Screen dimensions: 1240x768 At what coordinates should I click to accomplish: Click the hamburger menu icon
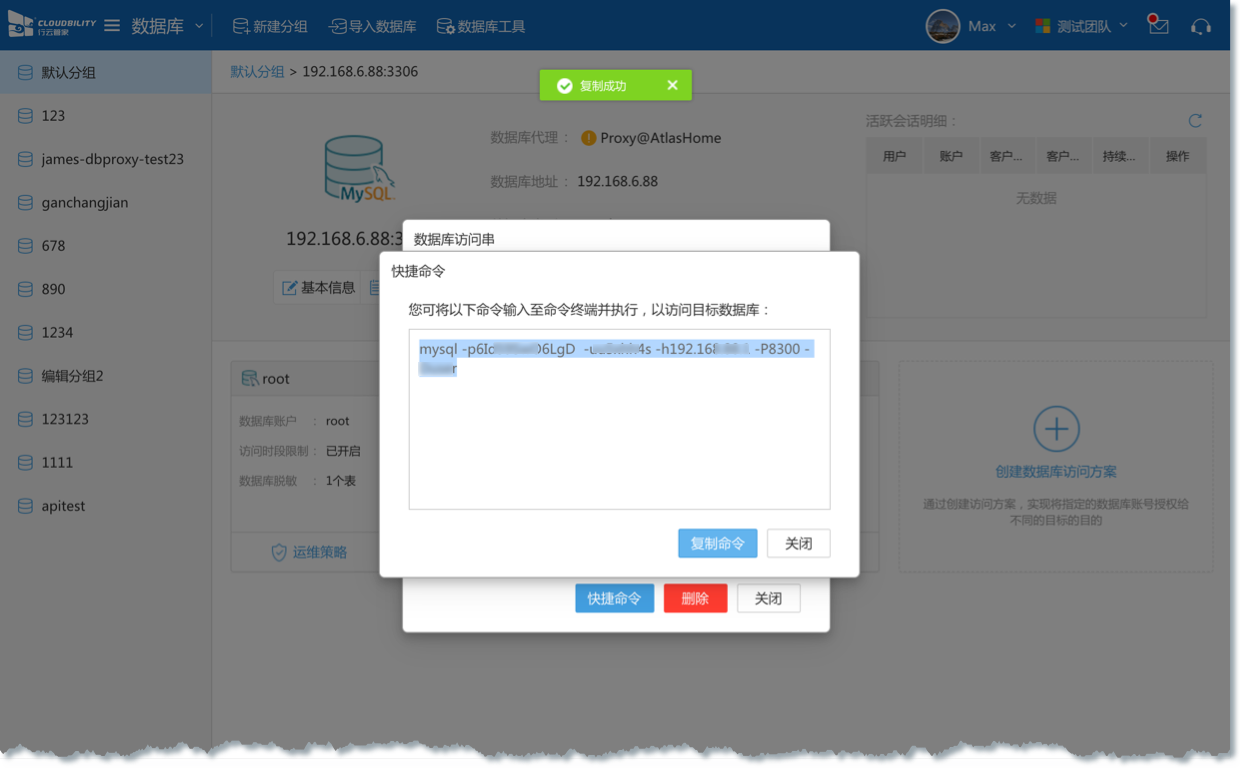(112, 26)
